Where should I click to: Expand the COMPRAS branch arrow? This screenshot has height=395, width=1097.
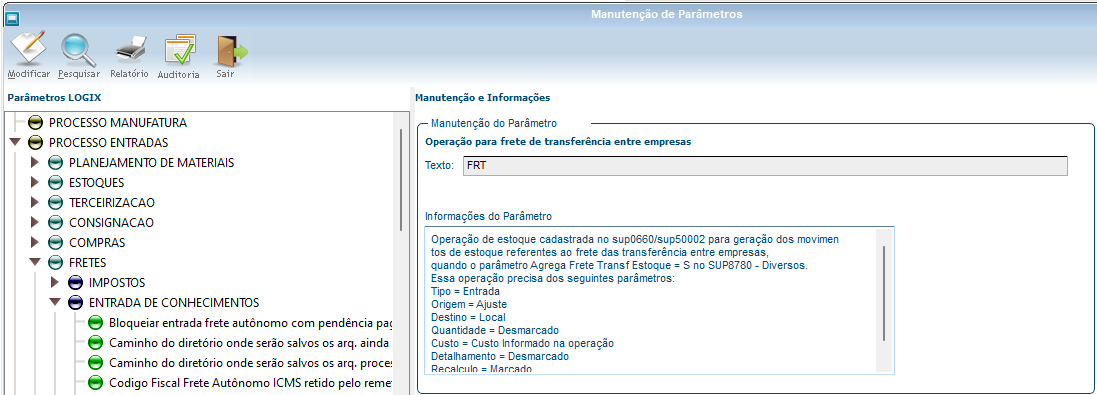coord(36,243)
